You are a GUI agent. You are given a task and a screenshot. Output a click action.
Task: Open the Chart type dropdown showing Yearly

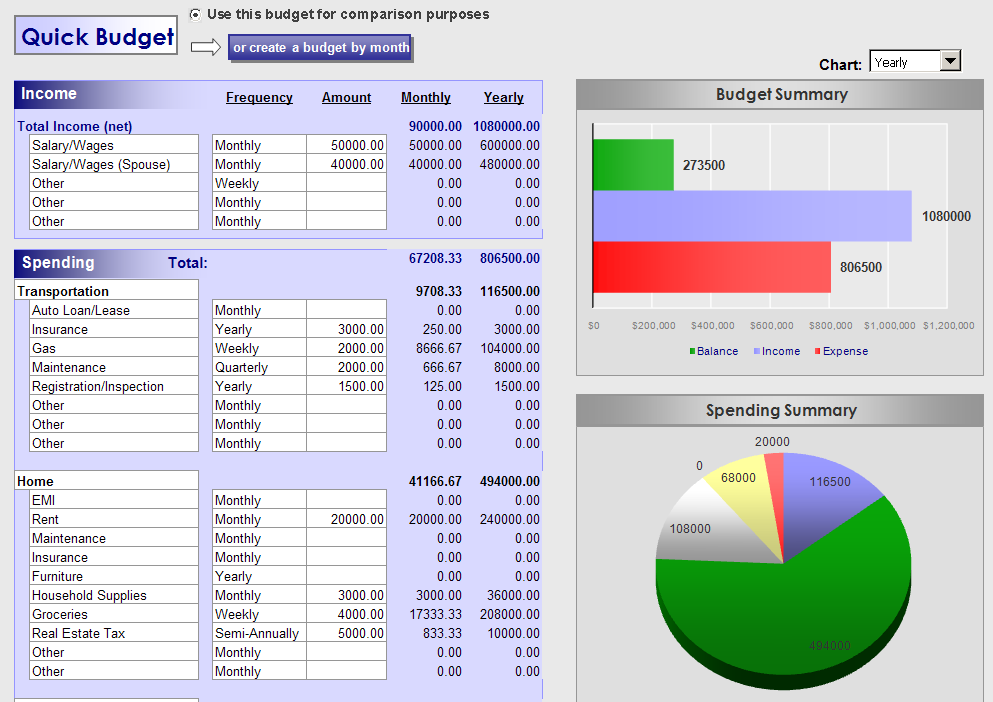pos(950,60)
